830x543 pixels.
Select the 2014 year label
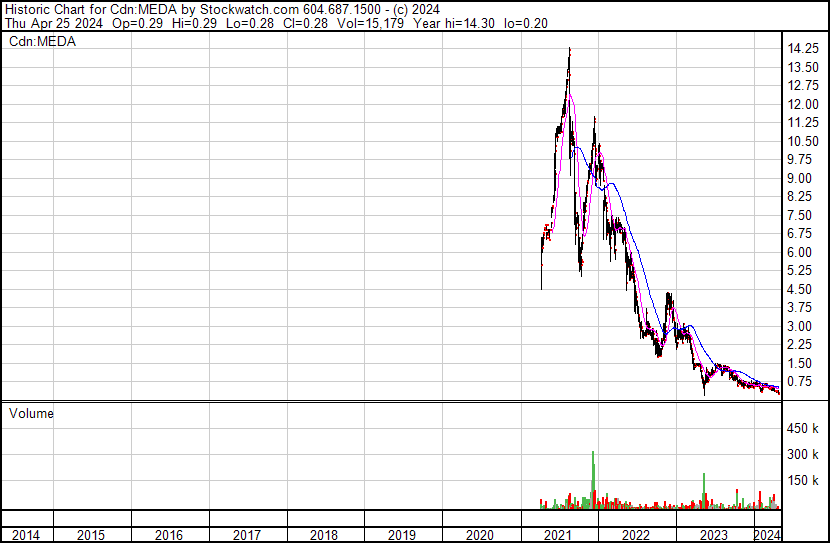click(x=25, y=535)
